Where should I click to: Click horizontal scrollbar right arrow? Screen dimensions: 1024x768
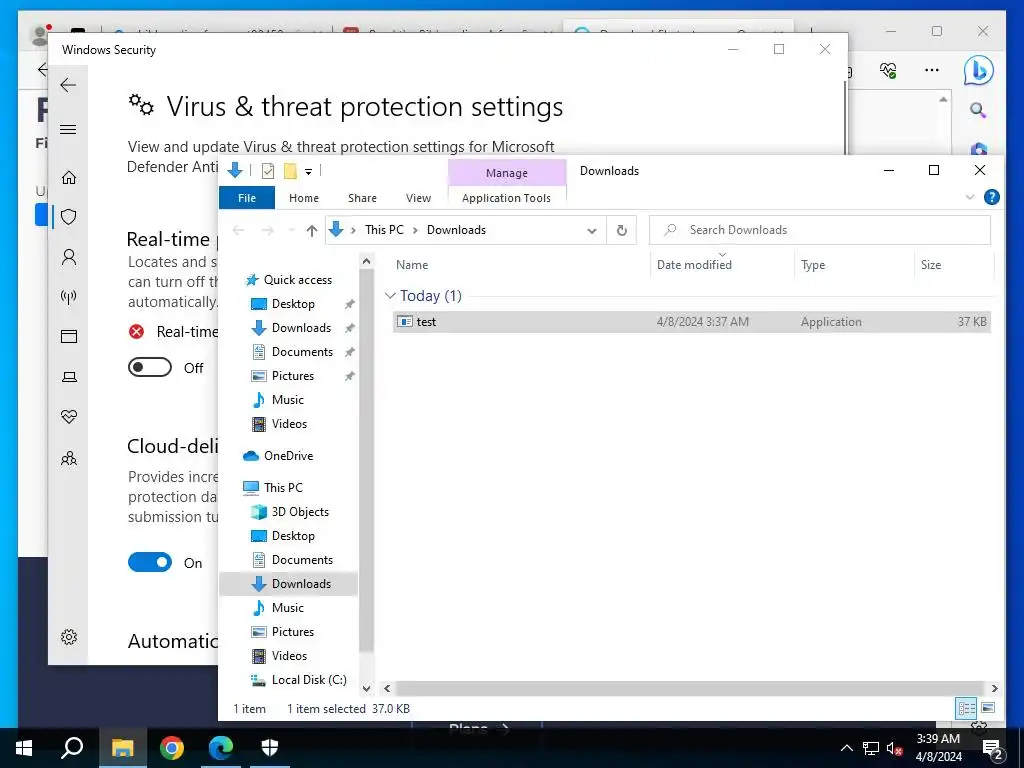pyautogui.click(x=994, y=688)
